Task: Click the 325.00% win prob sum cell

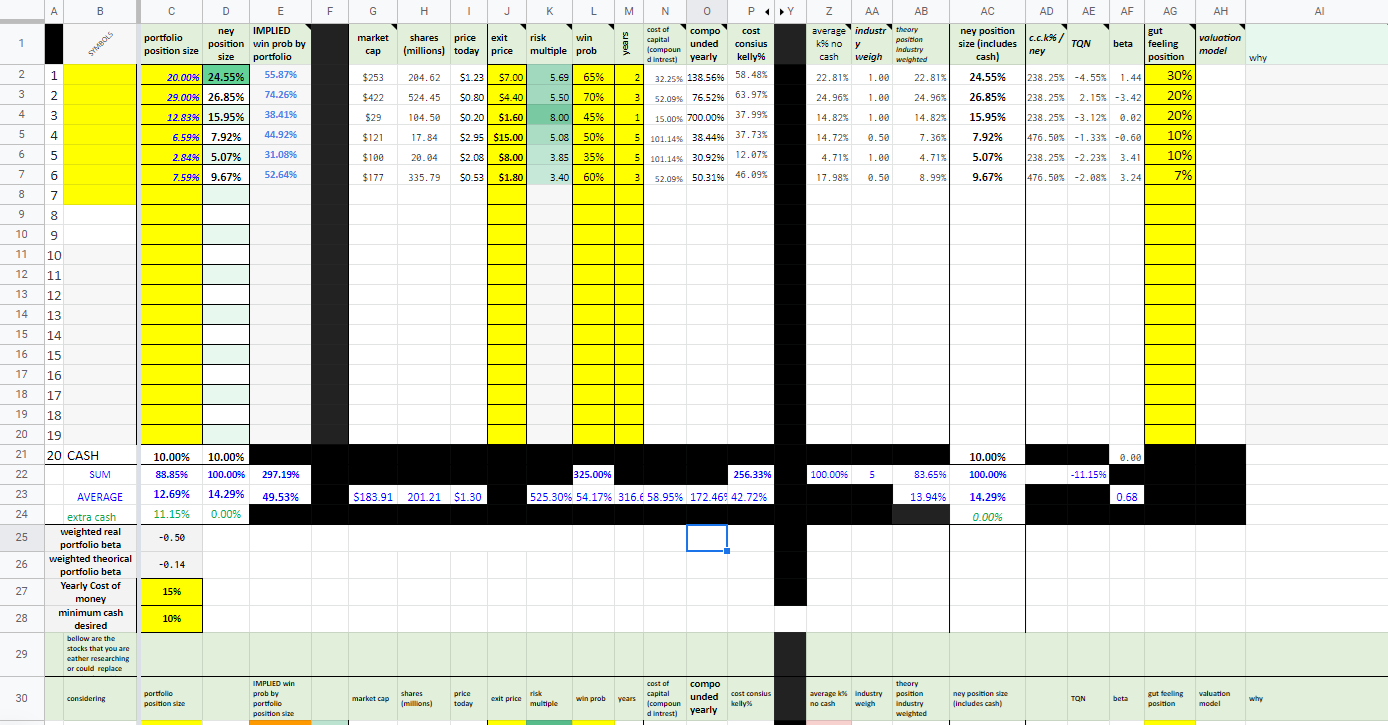Action: (593, 475)
